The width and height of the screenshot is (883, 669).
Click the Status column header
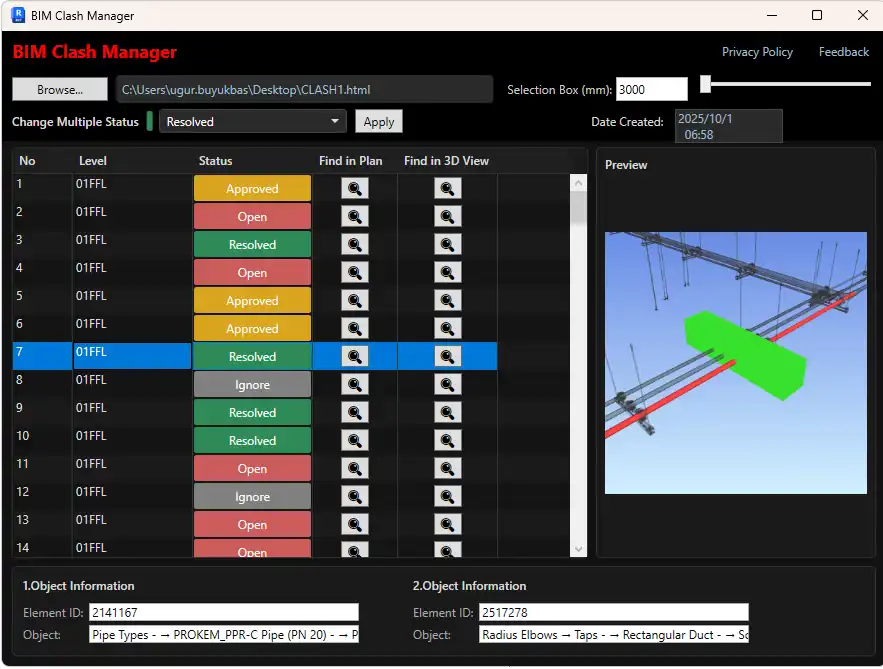coord(216,161)
